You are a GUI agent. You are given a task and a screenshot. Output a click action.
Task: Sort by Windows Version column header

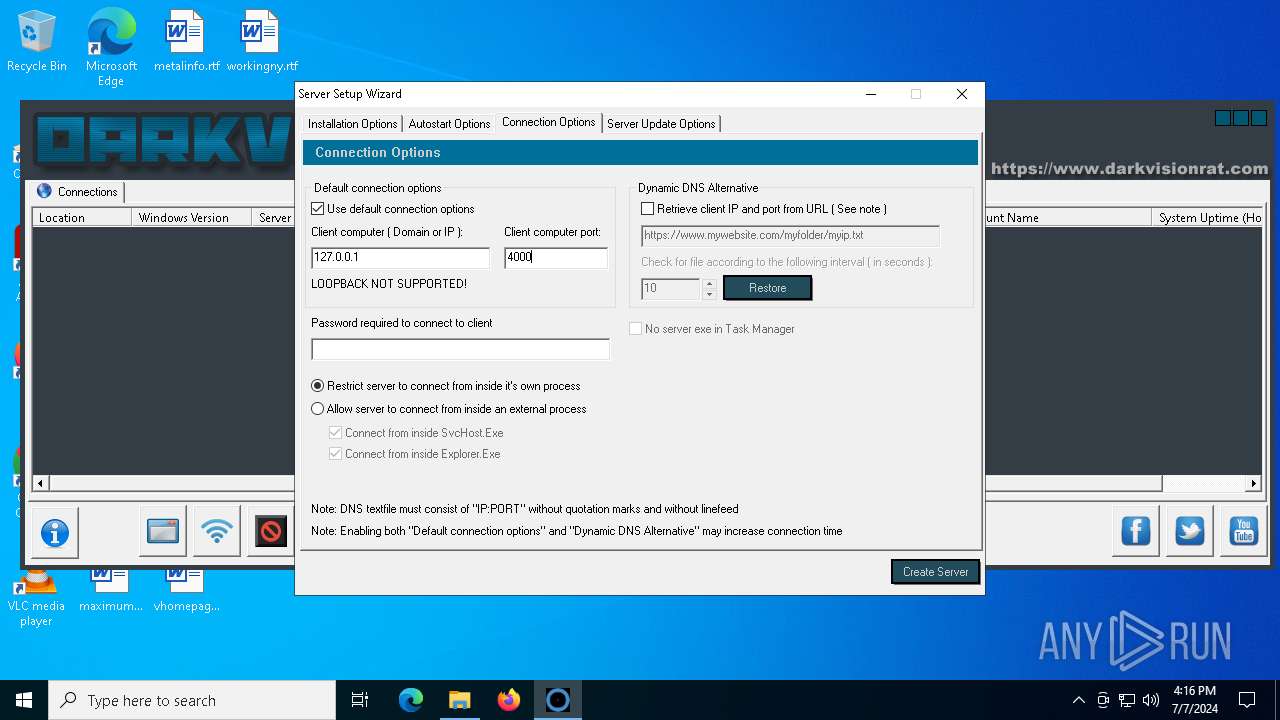click(x=192, y=217)
